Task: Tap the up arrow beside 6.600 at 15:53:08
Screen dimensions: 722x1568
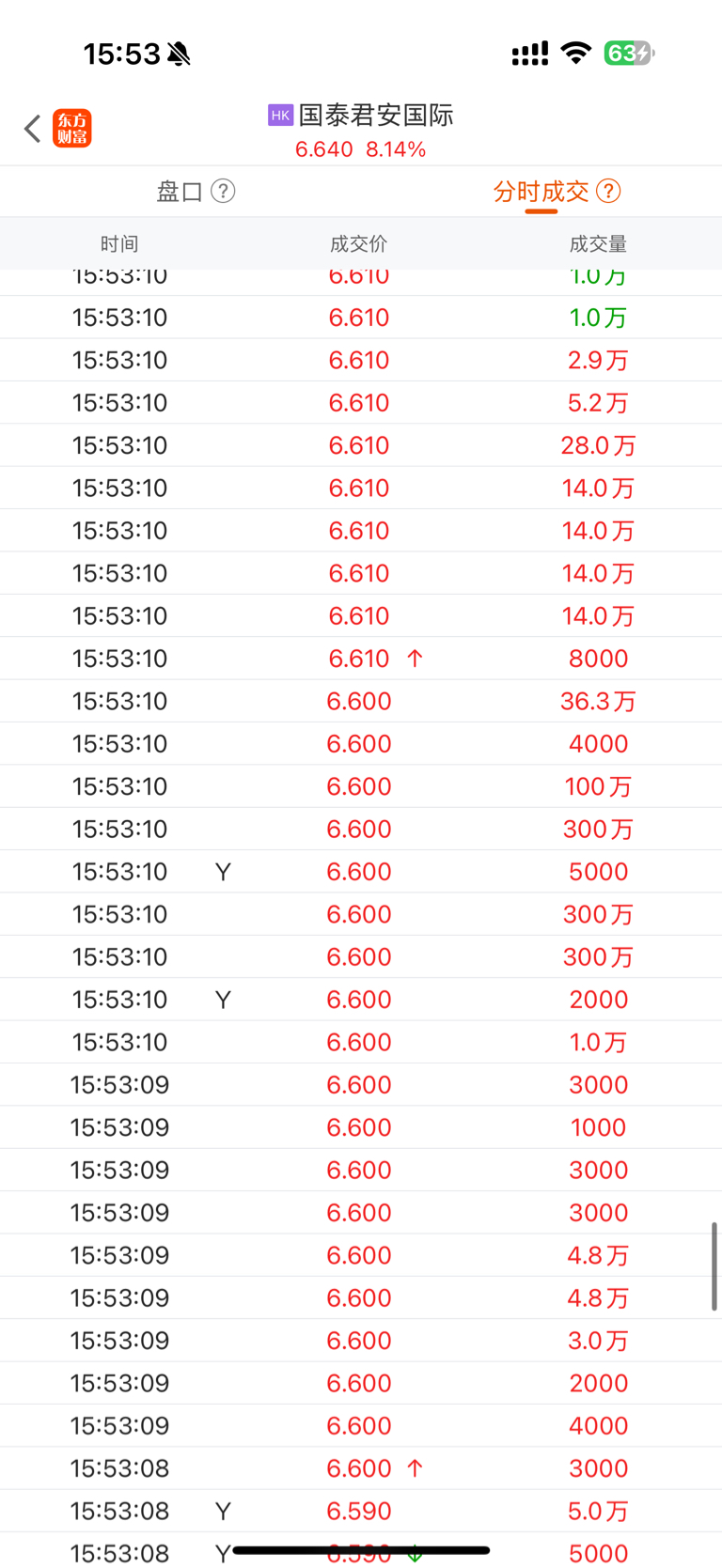Action: tap(415, 1468)
